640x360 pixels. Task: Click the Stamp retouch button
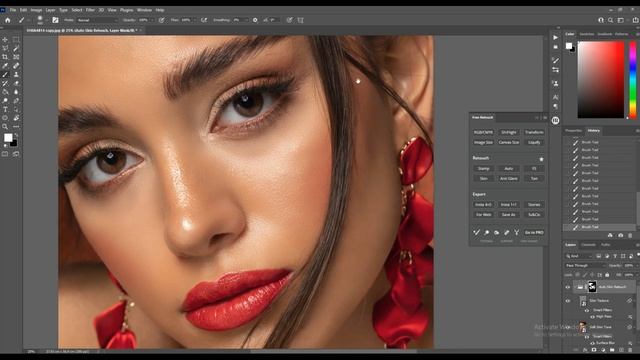click(483, 169)
